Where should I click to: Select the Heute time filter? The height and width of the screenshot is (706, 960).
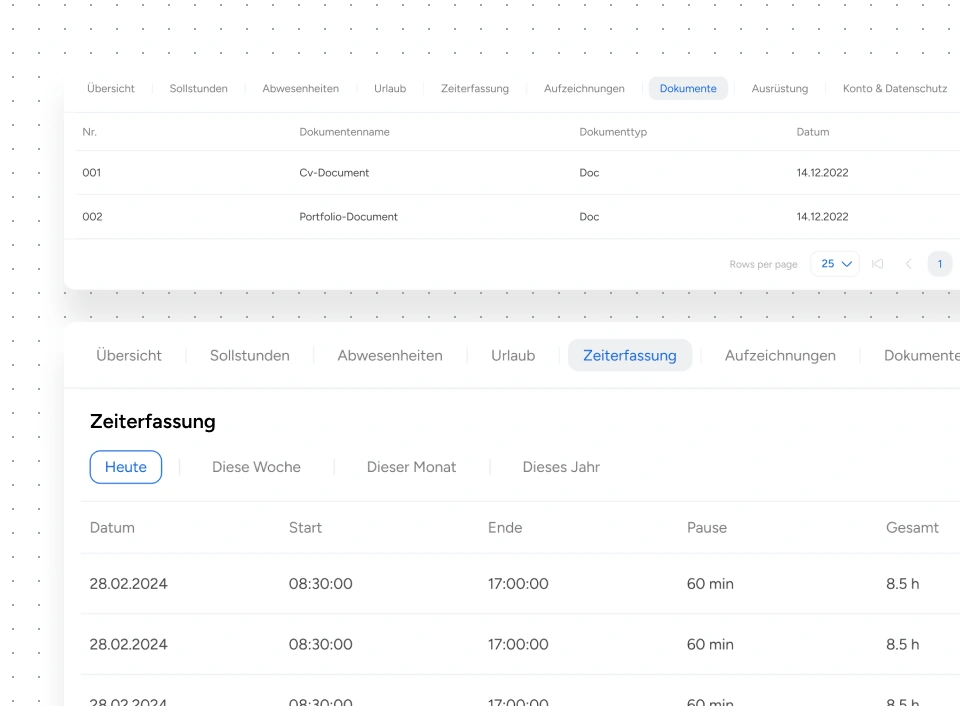click(x=126, y=467)
